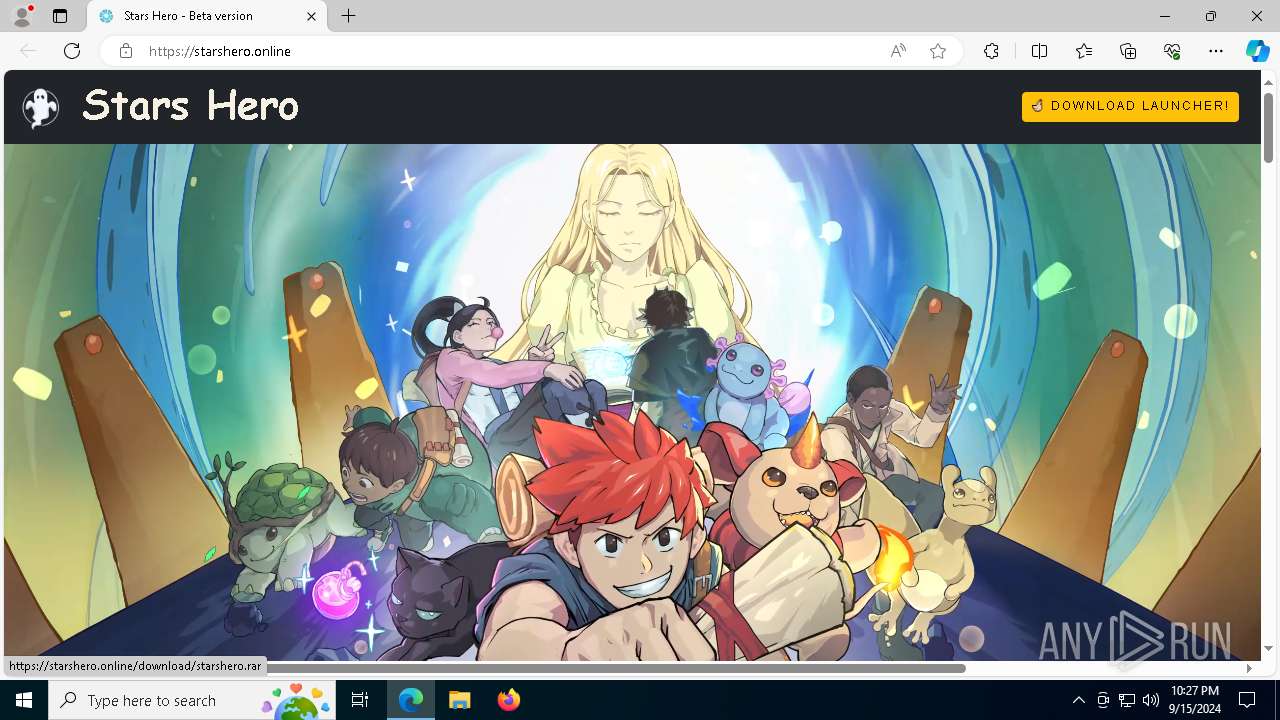
Task: Click the back navigation arrow
Action: (28, 51)
